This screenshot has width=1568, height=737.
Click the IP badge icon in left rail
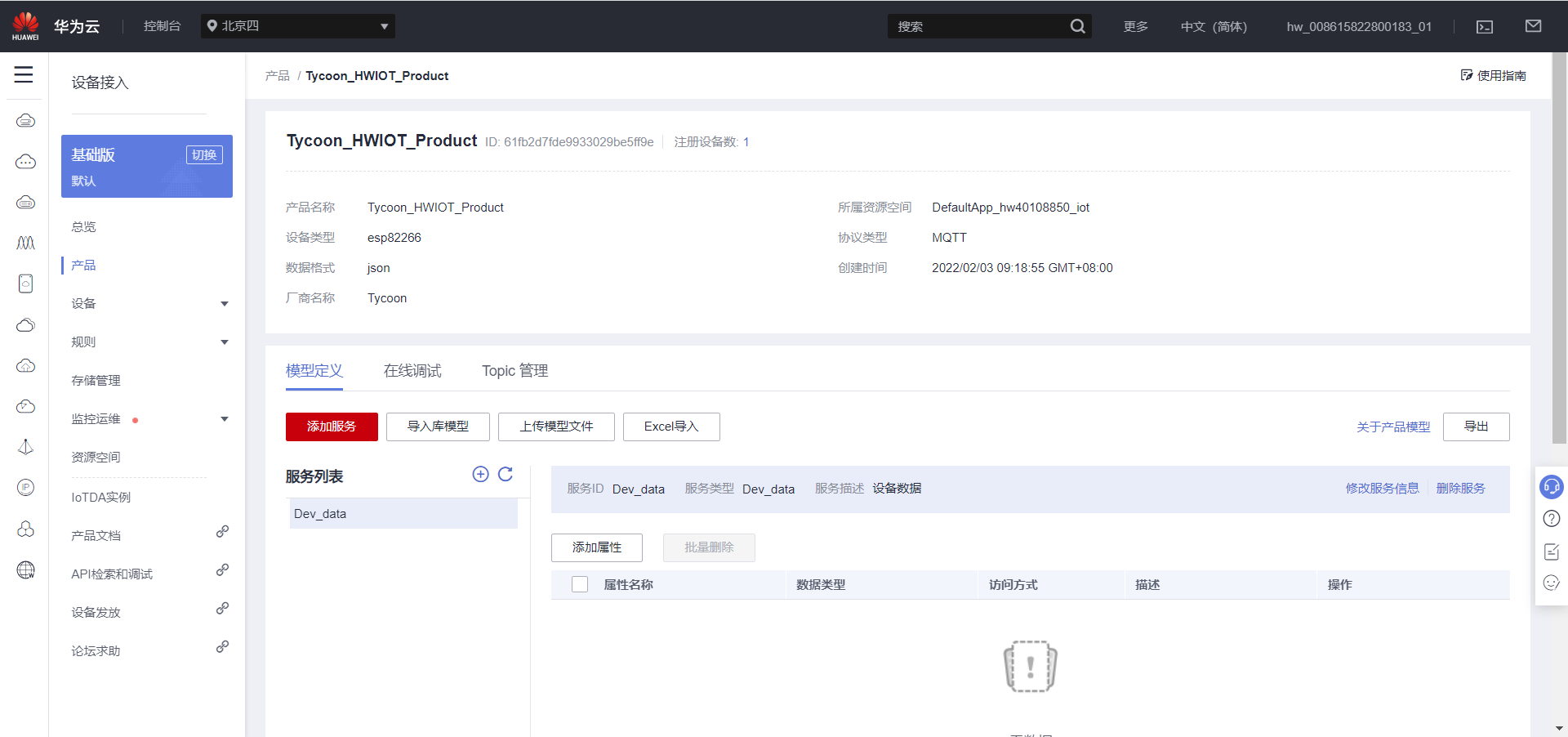click(26, 488)
